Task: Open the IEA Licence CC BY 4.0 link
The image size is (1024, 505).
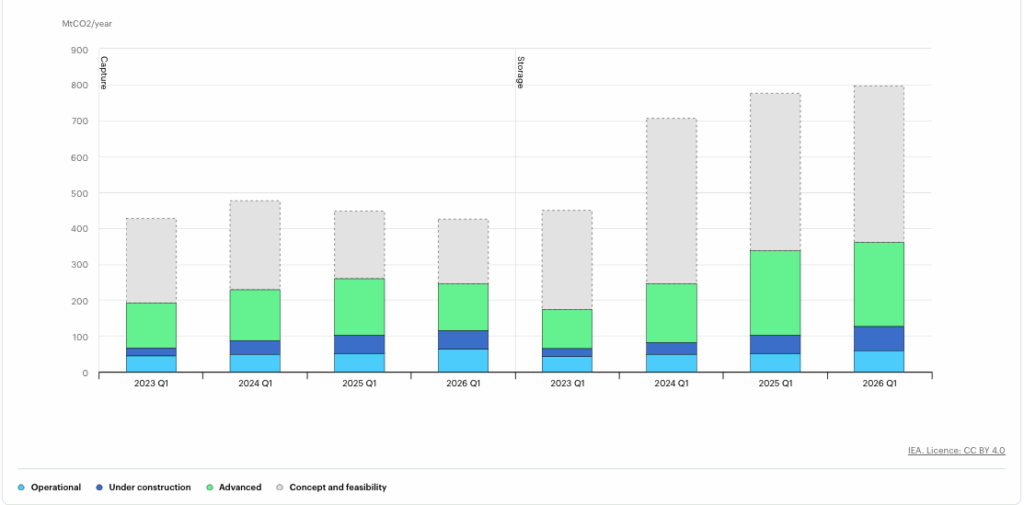Action: pyautogui.click(x=956, y=451)
